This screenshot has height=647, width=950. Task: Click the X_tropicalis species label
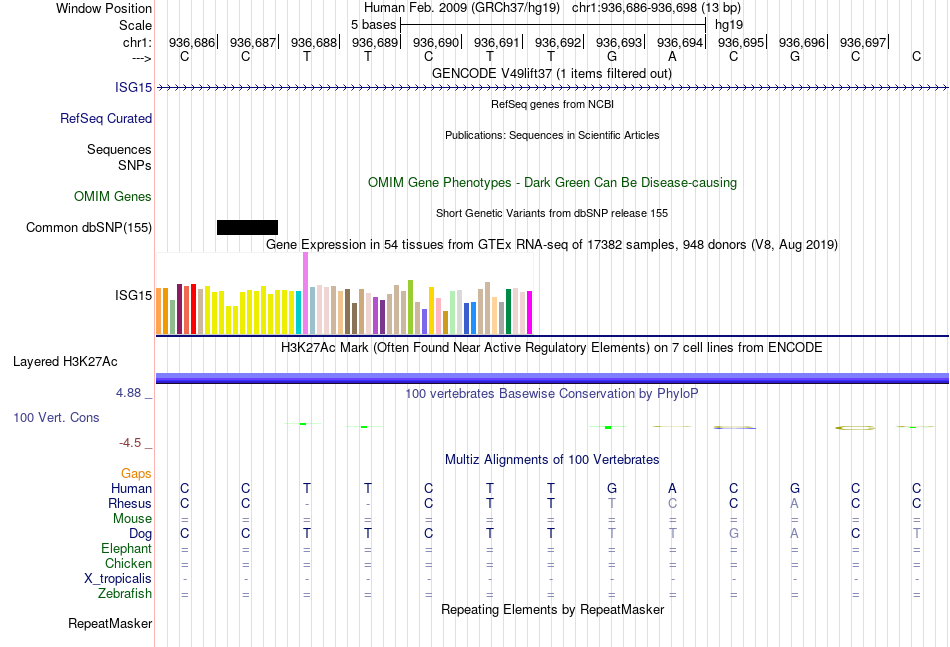pos(118,579)
